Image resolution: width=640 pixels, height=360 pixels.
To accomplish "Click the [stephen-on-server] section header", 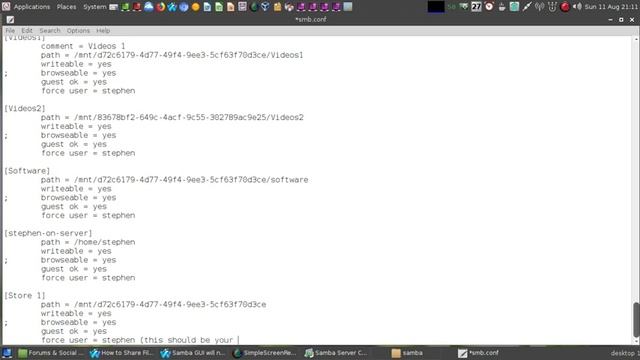I will [48, 233].
